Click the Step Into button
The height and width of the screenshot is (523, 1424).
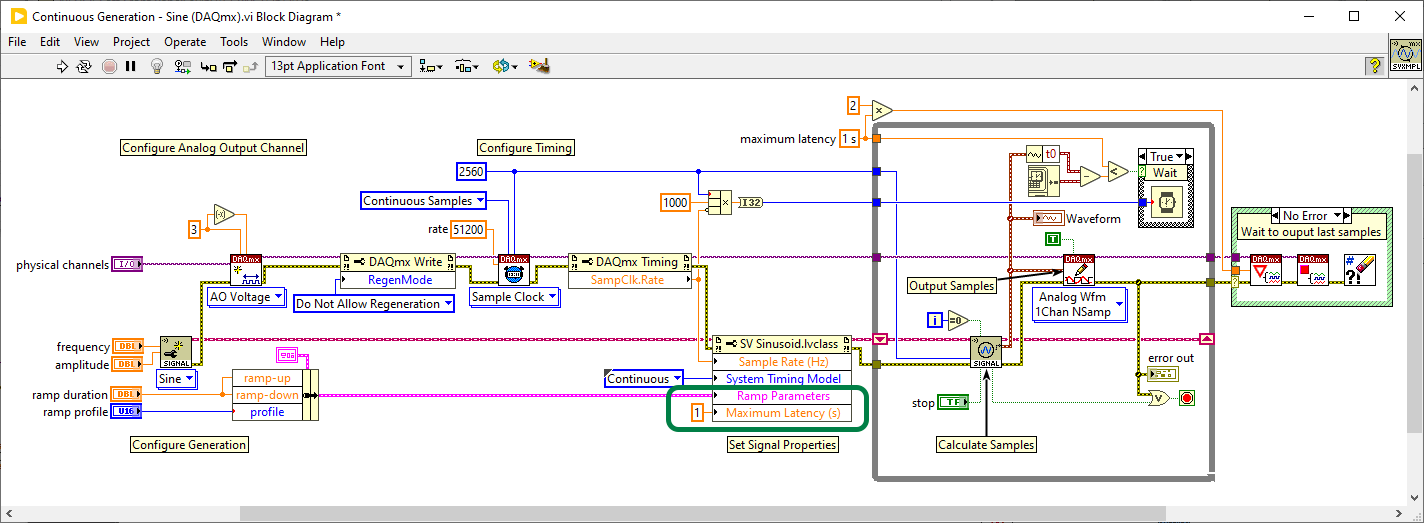tap(208, 66)
